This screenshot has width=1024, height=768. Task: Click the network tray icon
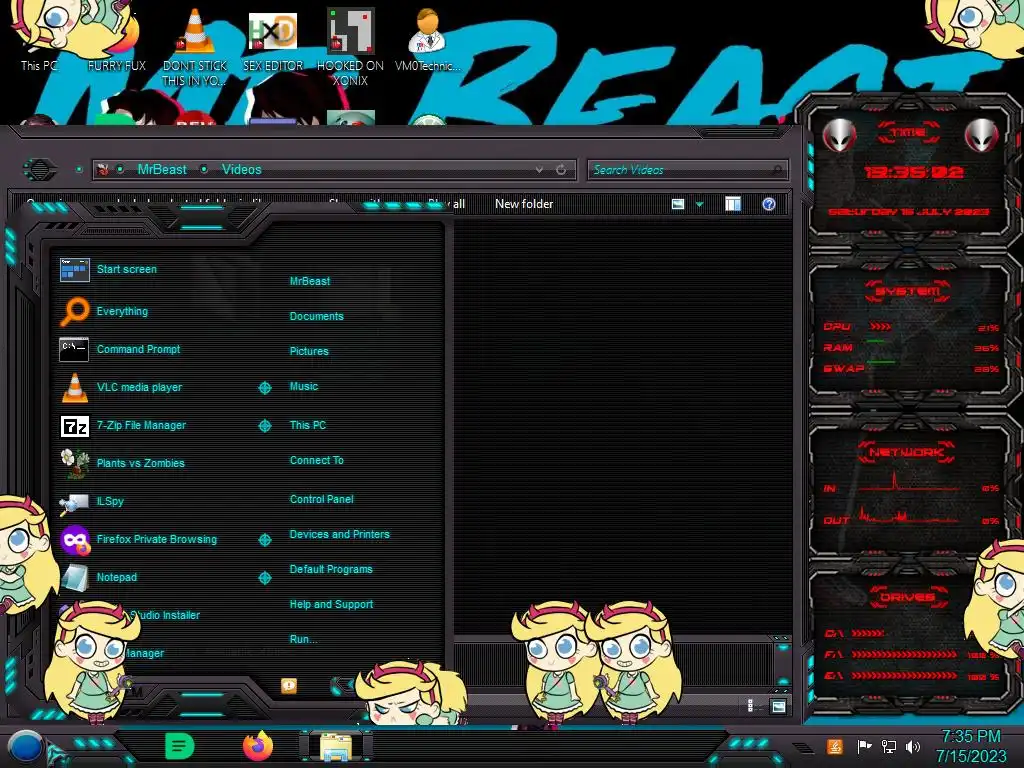pyautogui.click(x=888, y=746)
